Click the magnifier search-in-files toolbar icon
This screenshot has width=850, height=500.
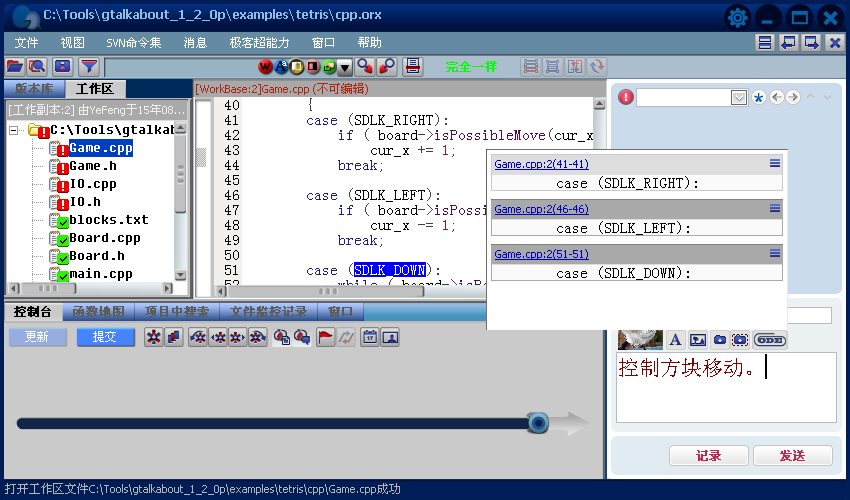tap(38, 67)
